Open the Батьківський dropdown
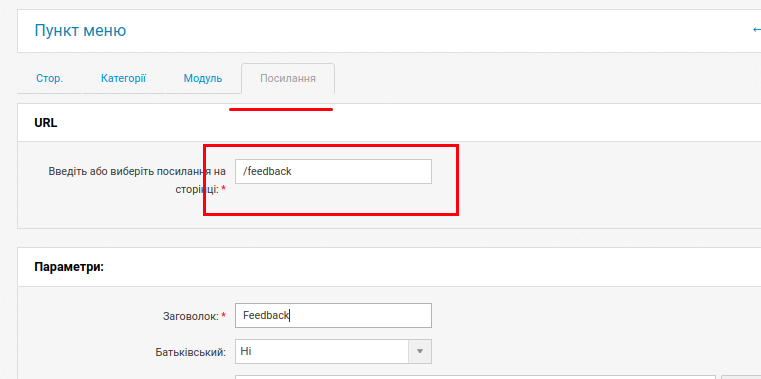Screen dimensions: 761x379 coord(333,351)
